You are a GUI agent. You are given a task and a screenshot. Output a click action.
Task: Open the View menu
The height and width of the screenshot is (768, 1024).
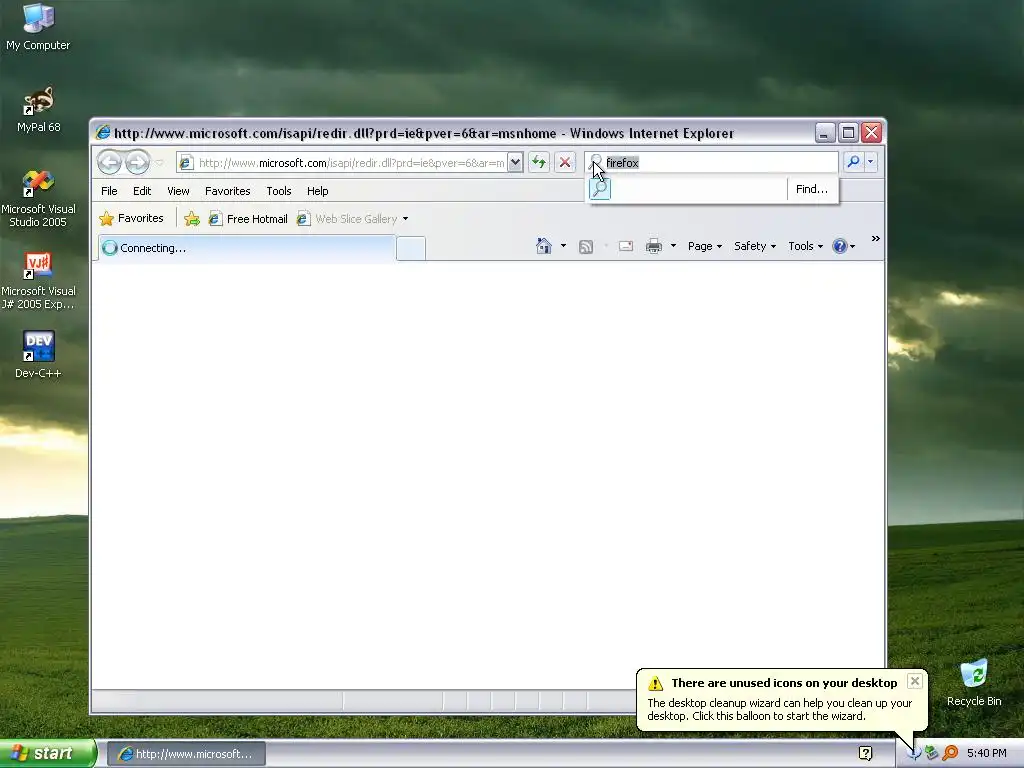(178, 191)
